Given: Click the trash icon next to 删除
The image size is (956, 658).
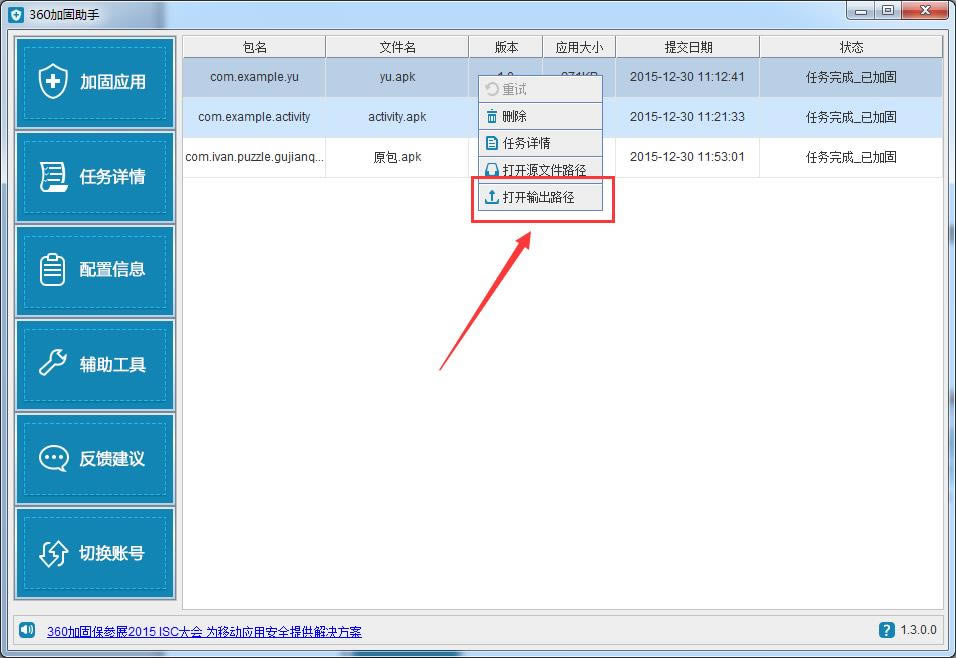Looking at the screenshot, I should 491,116.
